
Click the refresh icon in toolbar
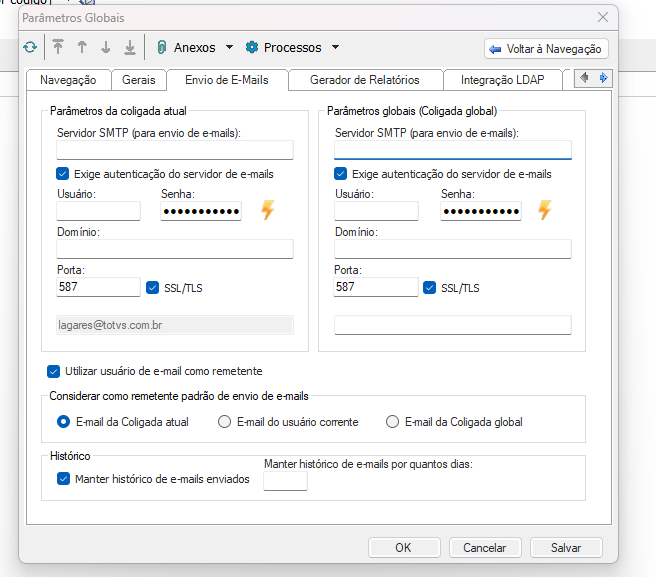coord(30,47)
